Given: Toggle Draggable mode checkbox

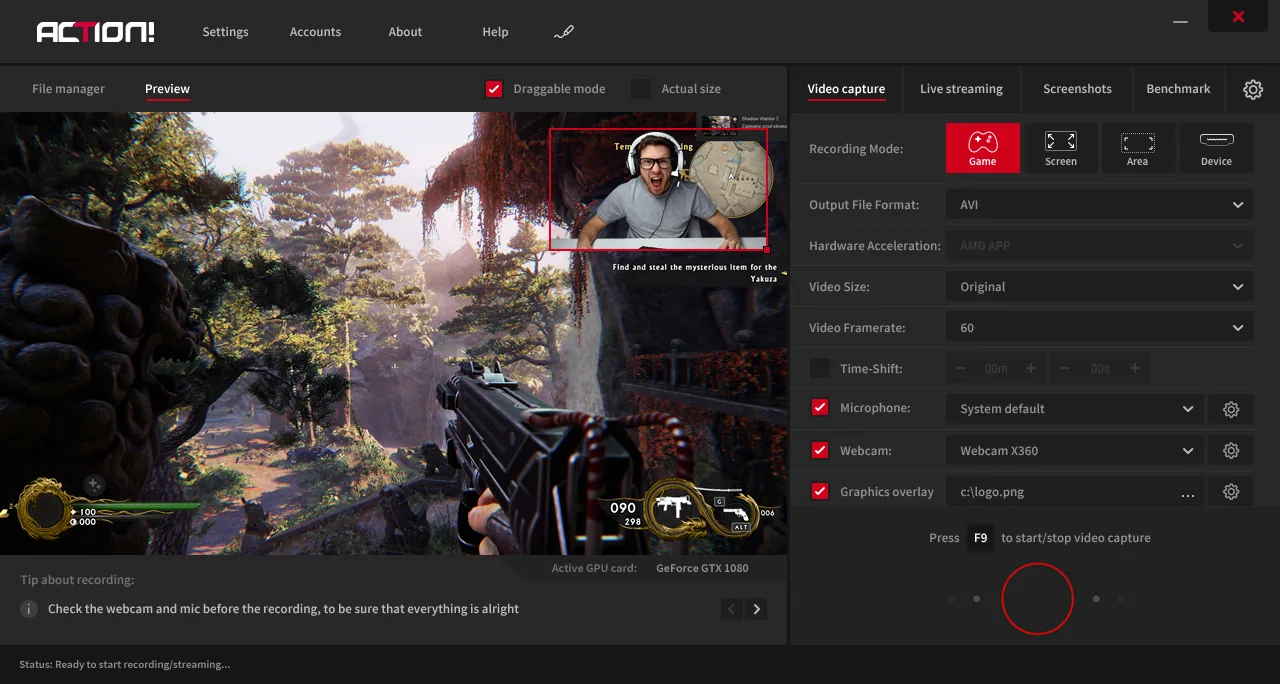Looking at the screenshot, I should coord(494,89).
